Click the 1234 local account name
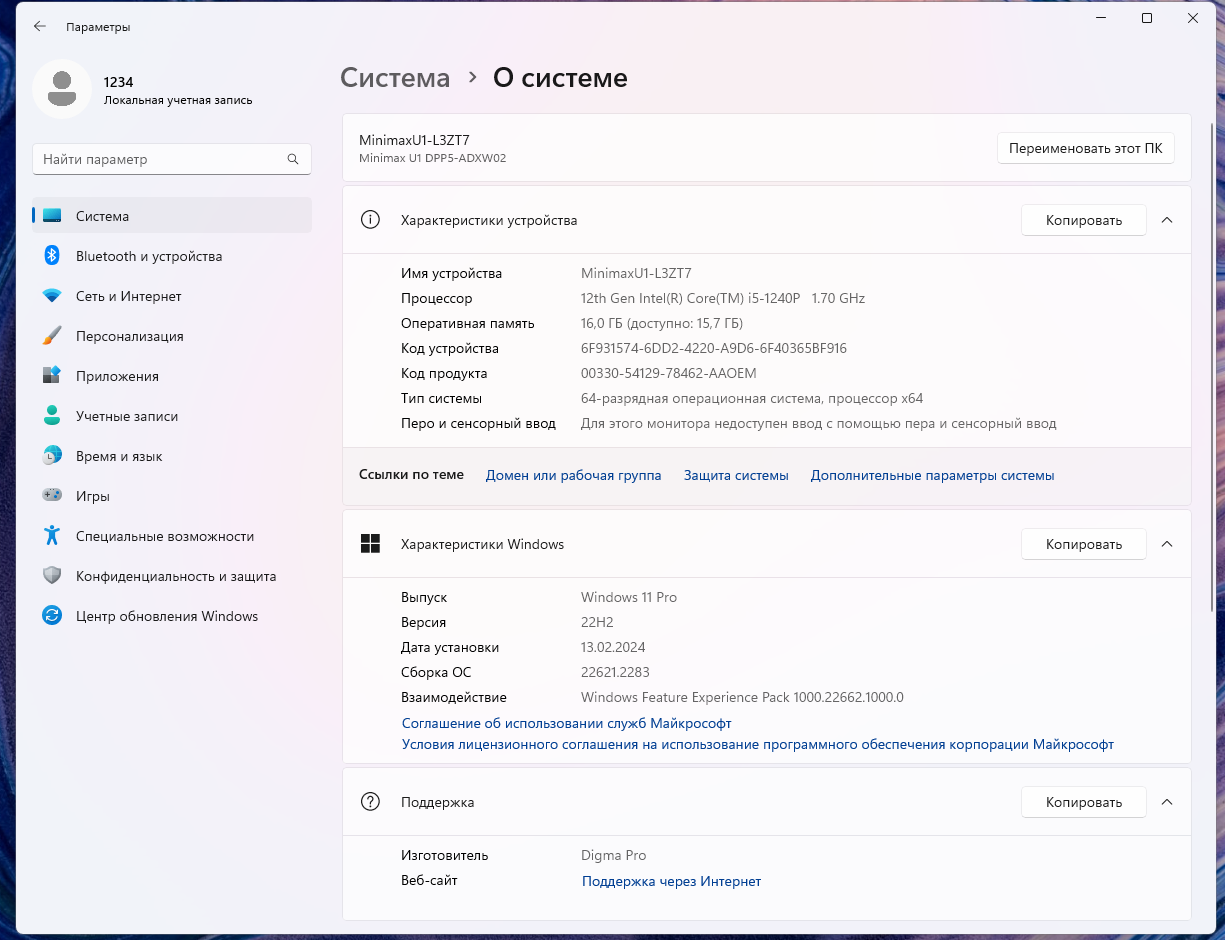Screen dimensions: 1225x940 click(x=118, y=82)
